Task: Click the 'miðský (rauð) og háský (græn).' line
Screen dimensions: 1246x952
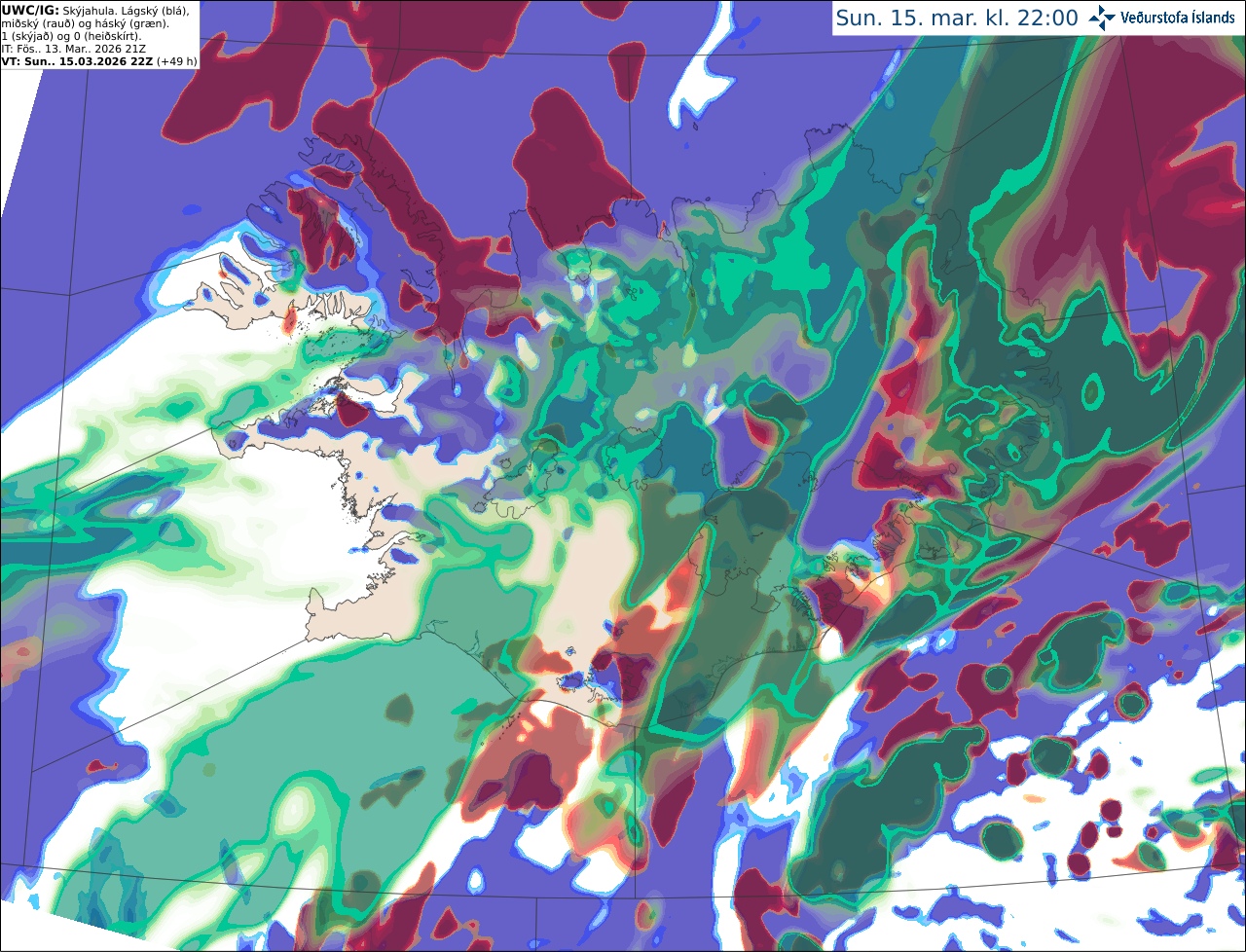Action: [86, 22]
